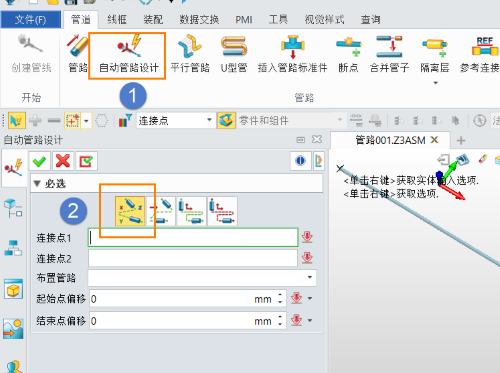Toggle the selection hint arrow icon
This screenshot has width=500, height=373.
coord(16,120)
